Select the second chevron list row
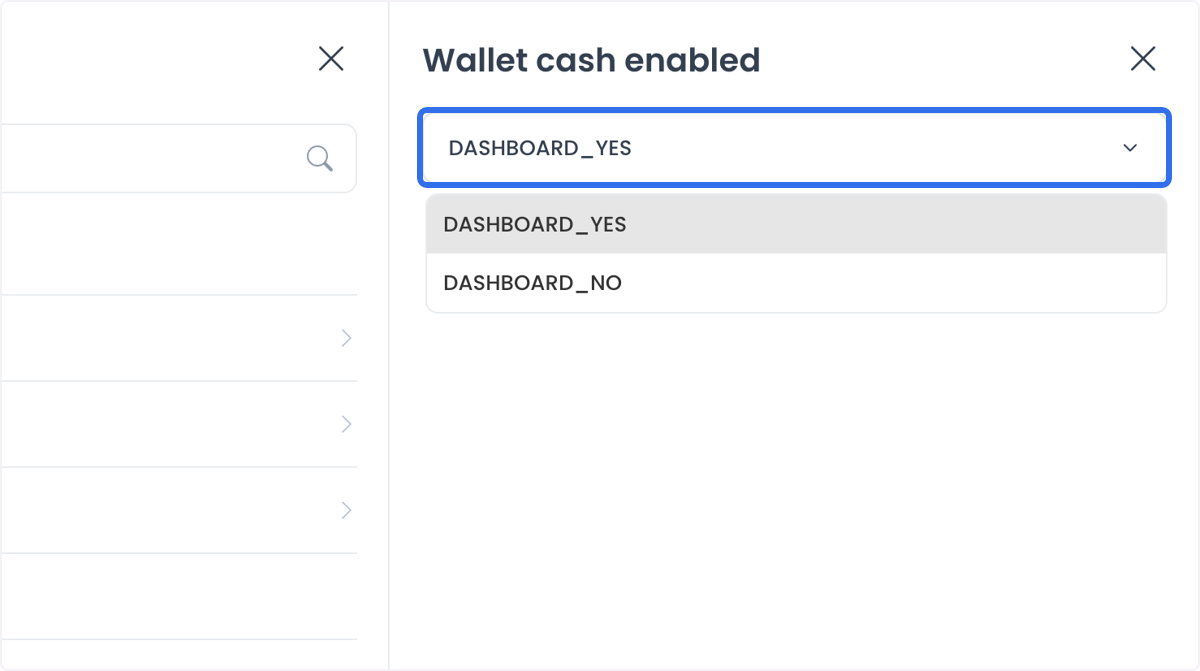 point(178,424)
